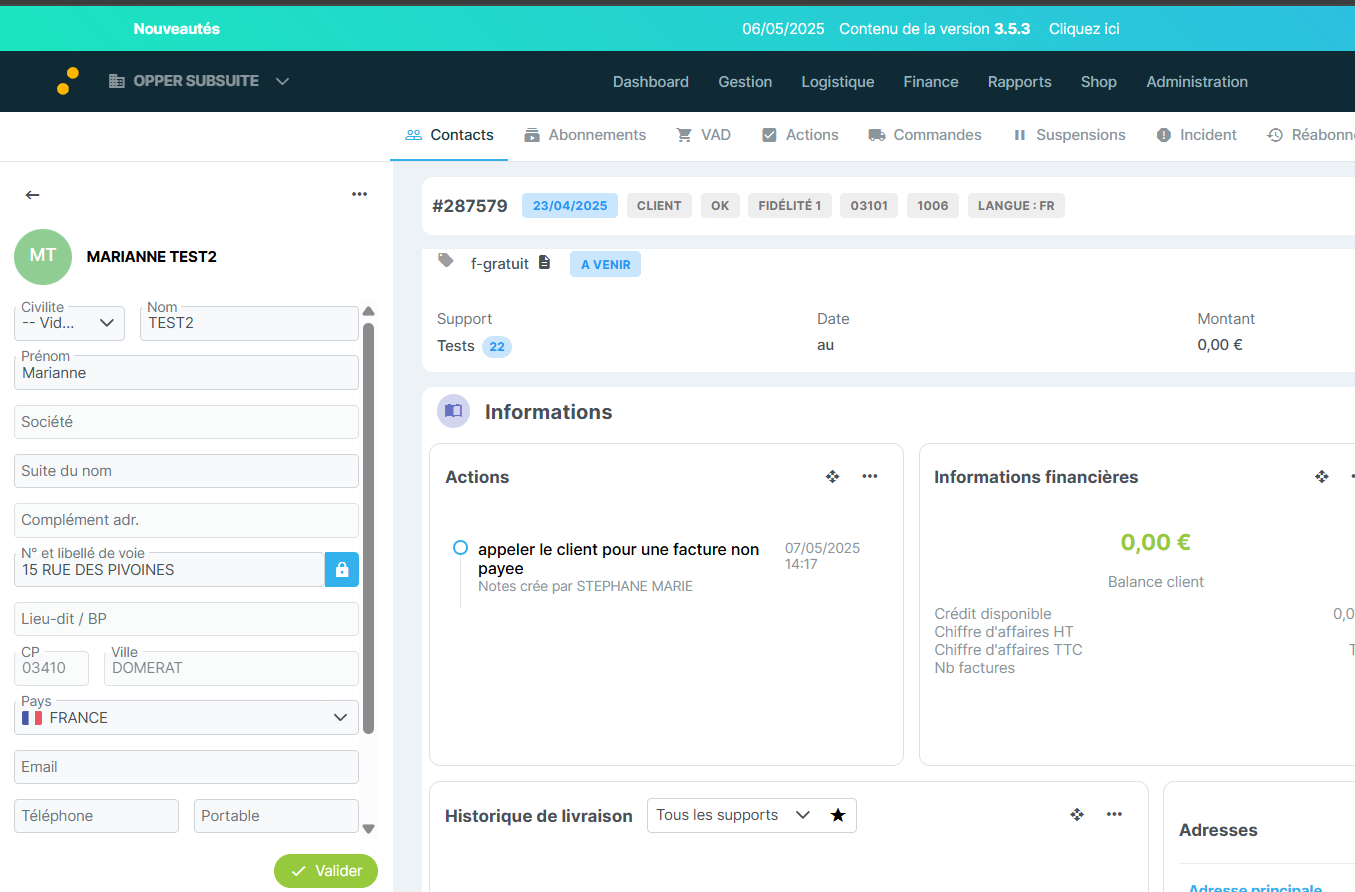1355x892 pixels.
Task: Click the green 0,00 € client balance
Action: 1156,542
